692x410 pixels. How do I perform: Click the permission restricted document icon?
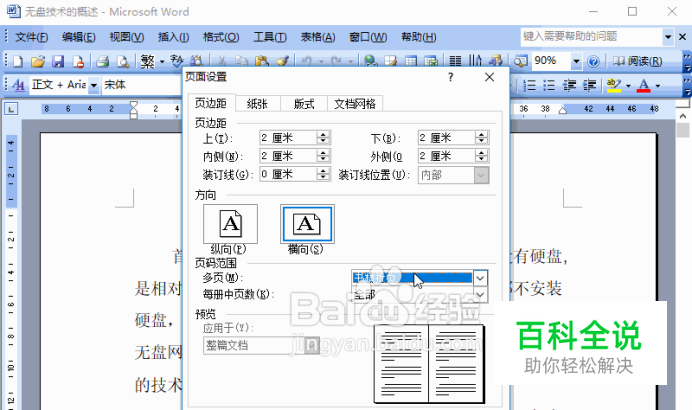[78, 61]
